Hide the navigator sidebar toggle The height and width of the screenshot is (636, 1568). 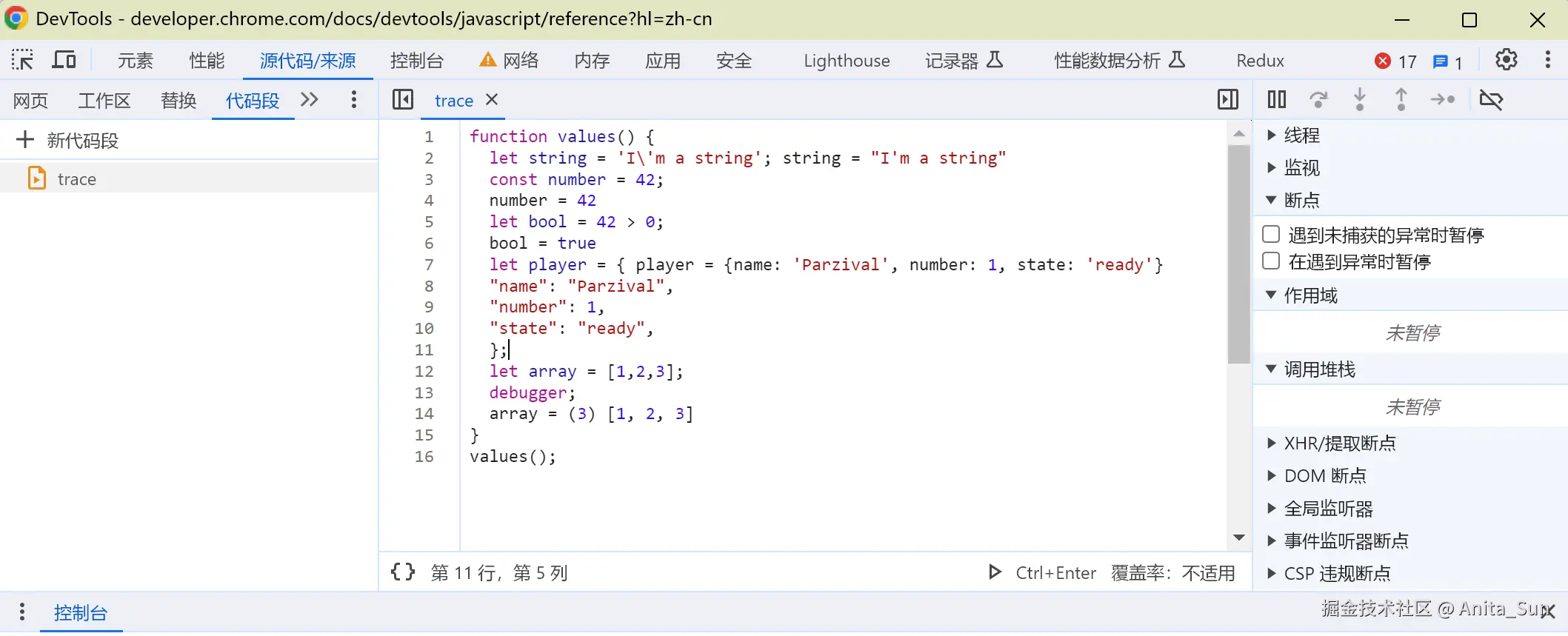pos(403,99)
